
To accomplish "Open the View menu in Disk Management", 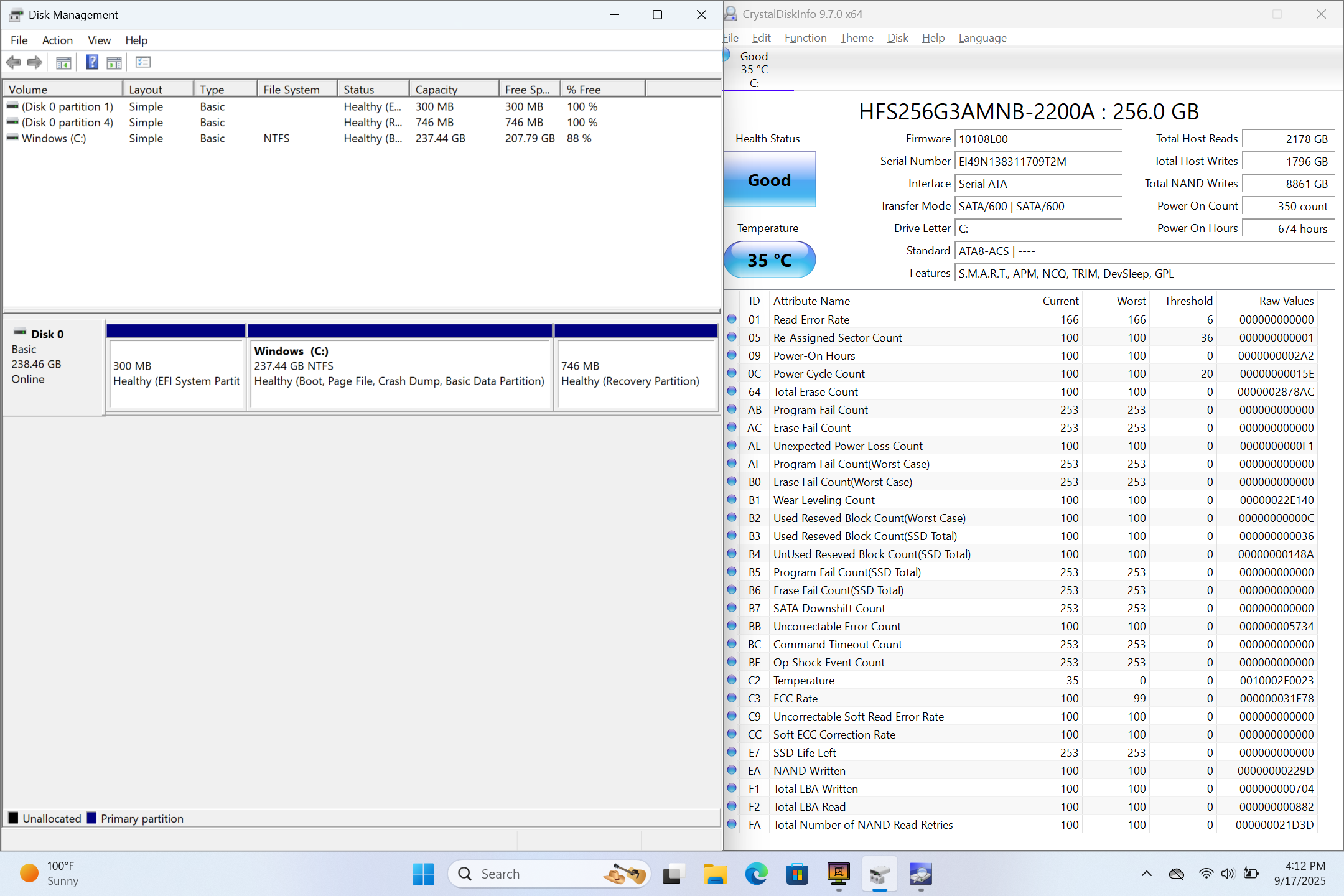I will point(100,40).
